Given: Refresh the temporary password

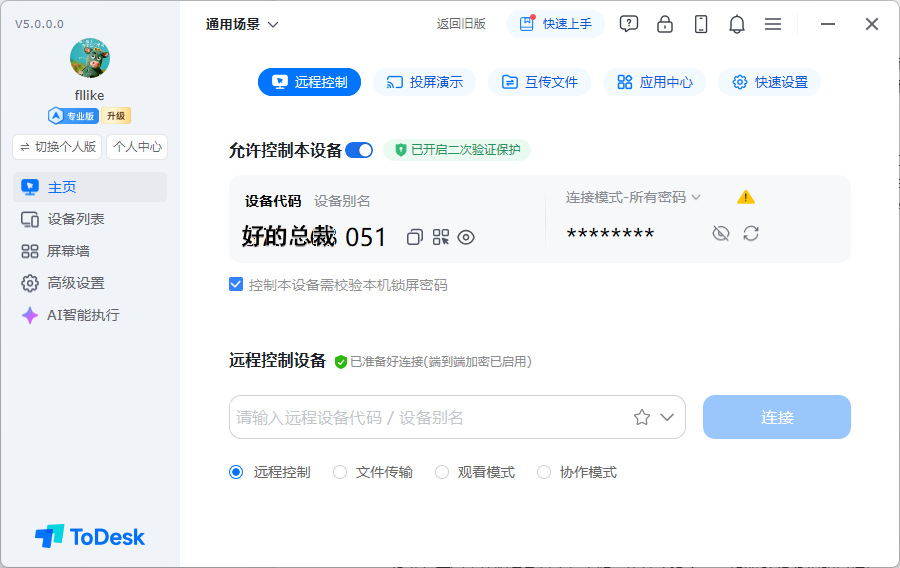Looking at the screenshot, I should coord(751,234).
